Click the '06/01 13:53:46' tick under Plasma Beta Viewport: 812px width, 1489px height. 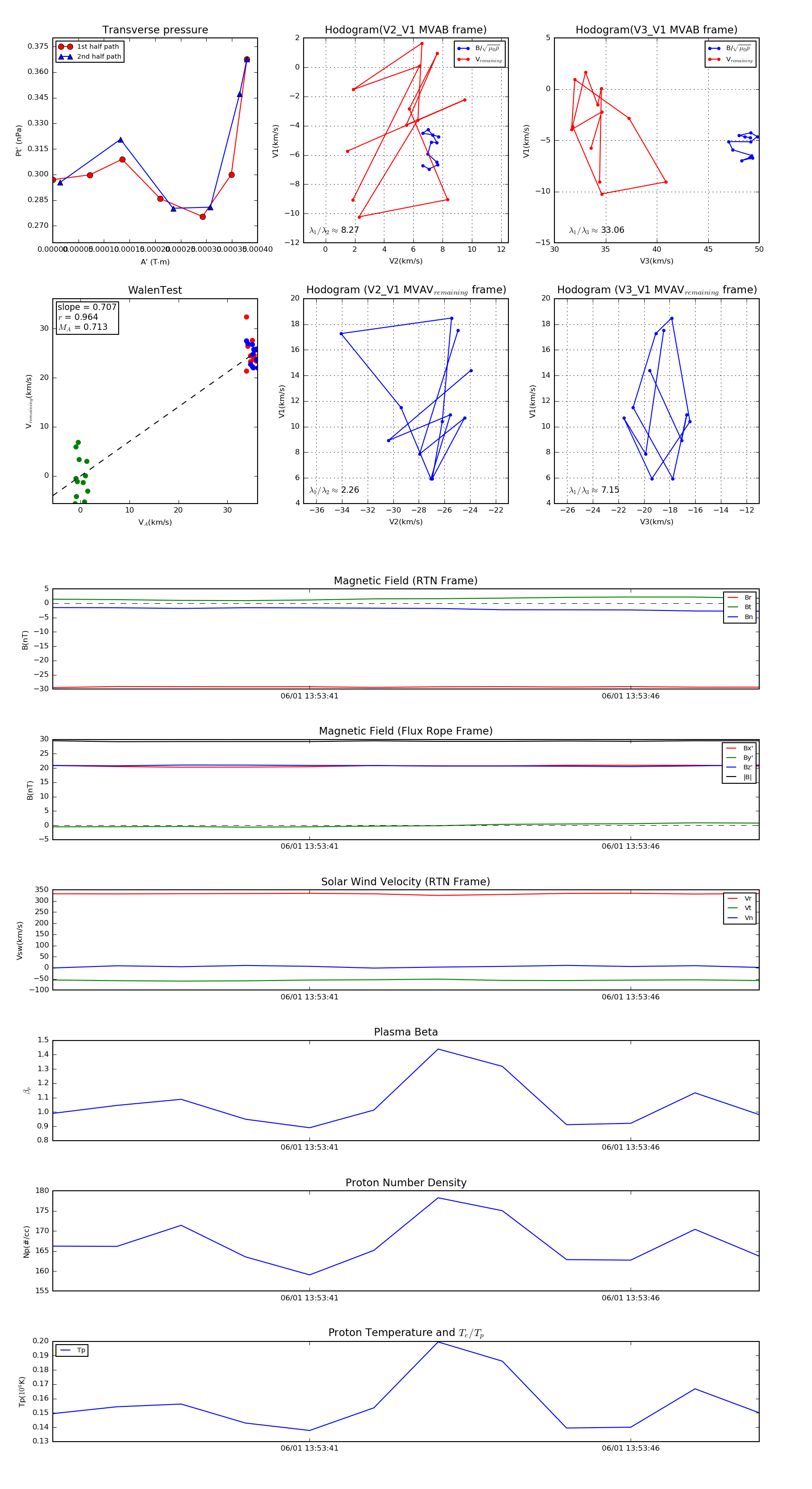pyautogui.click(x=631, y=1147)
